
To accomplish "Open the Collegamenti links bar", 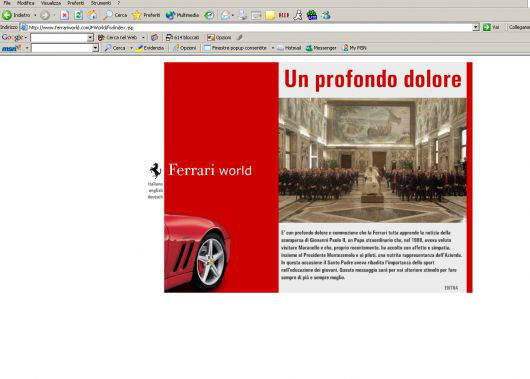I will (x=519, y=27).
